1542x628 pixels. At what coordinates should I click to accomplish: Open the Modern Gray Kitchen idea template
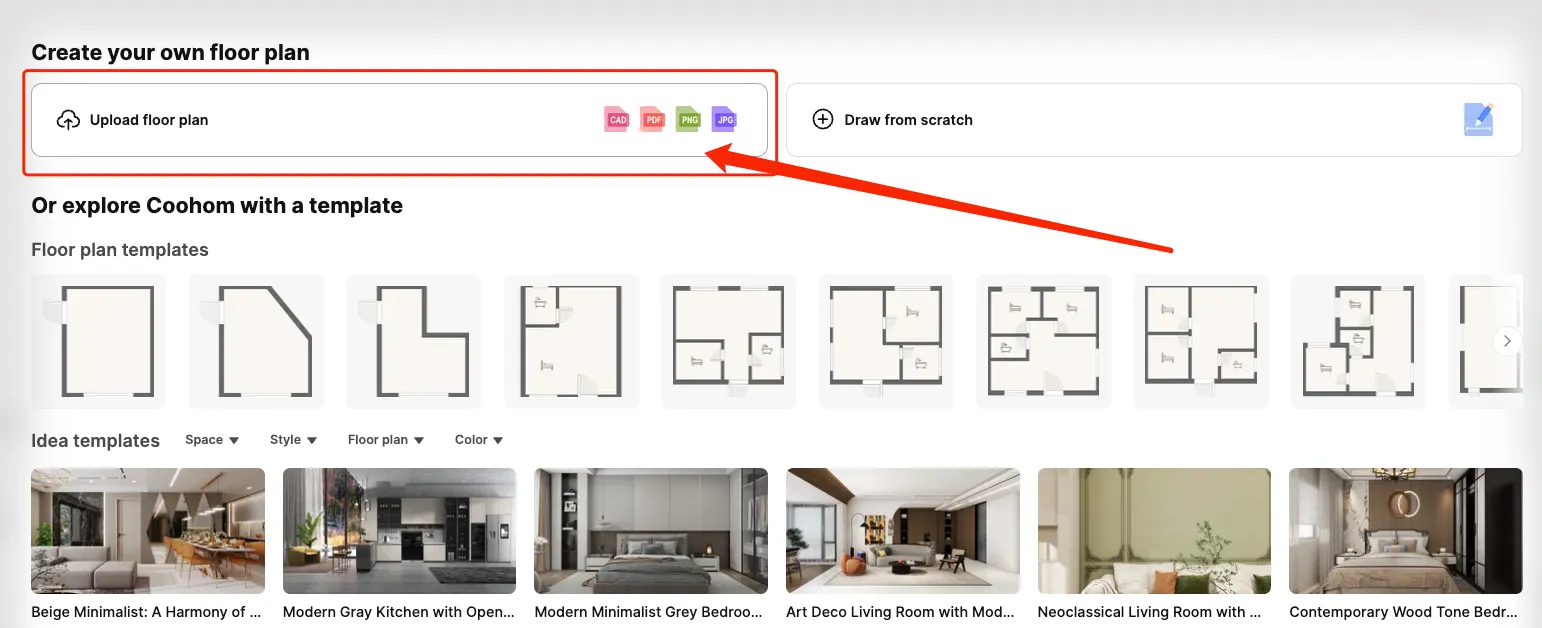point(399,531)
